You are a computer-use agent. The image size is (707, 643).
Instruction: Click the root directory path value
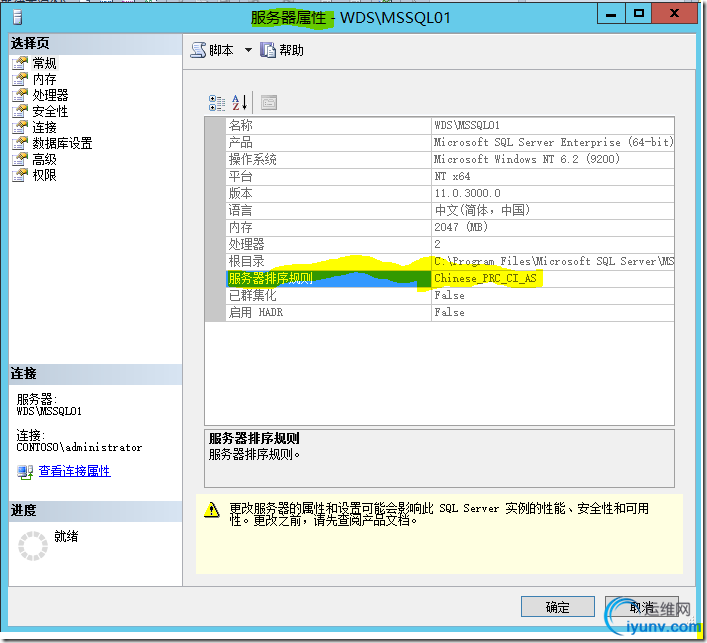554,262
